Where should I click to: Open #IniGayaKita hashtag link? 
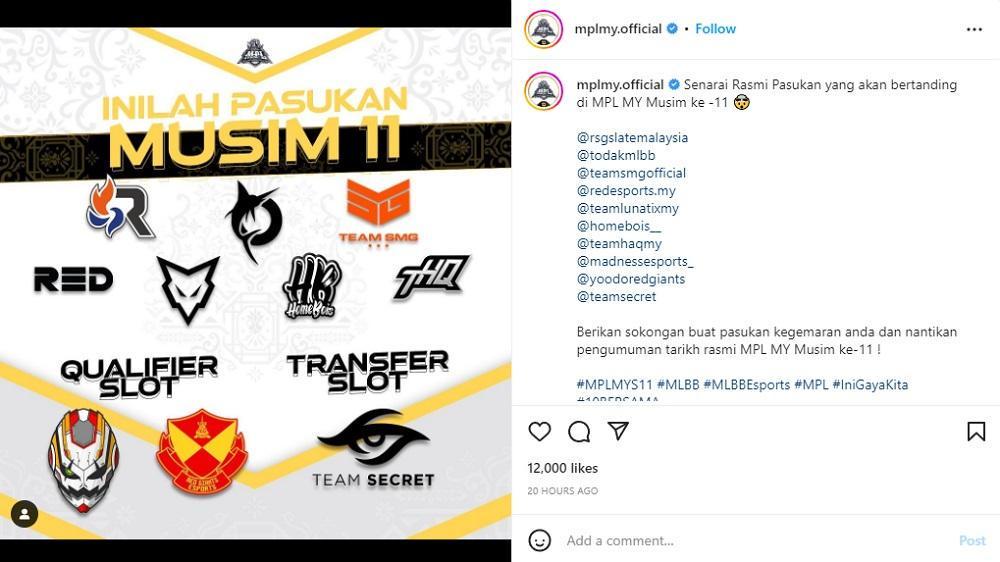(x=870, y=385)
